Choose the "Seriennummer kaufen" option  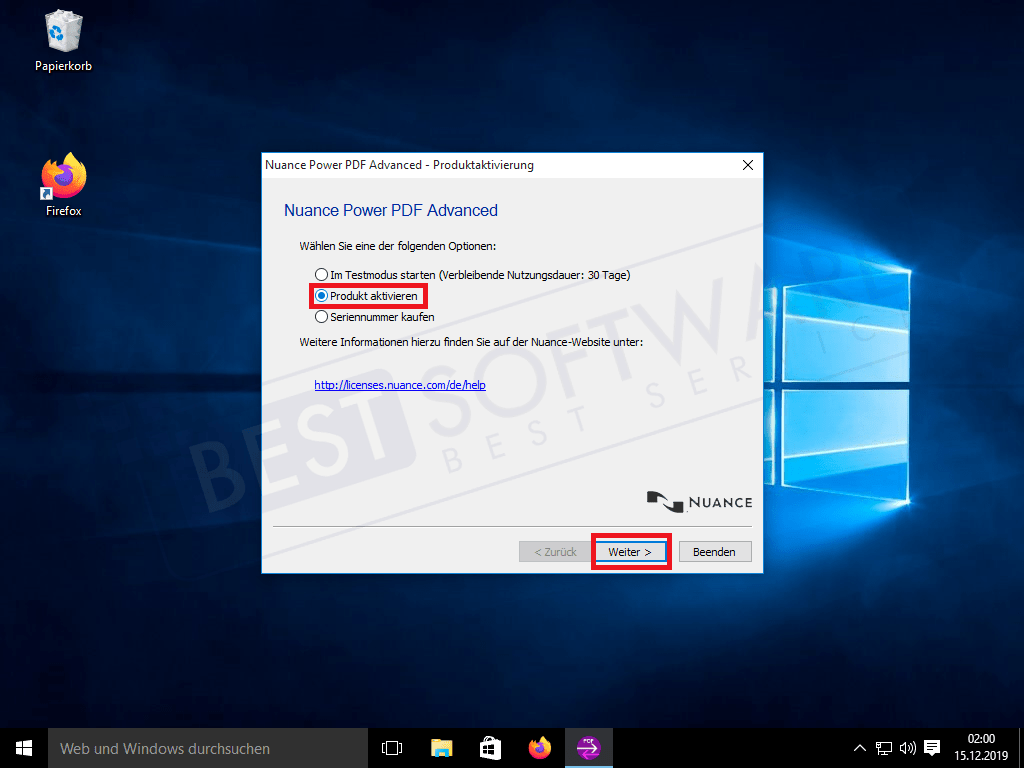321,317
